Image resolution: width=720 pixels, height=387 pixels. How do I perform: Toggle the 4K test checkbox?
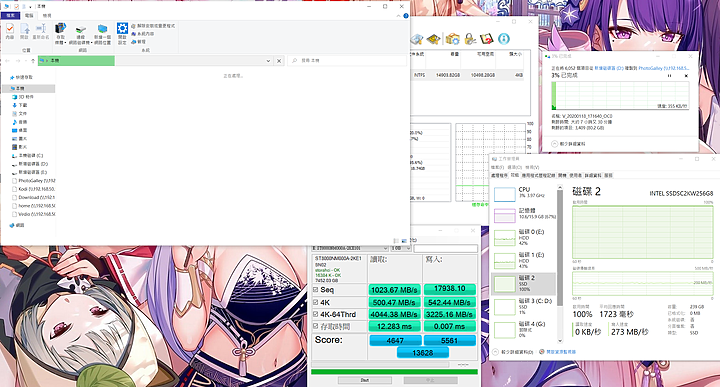coord(315,302)
